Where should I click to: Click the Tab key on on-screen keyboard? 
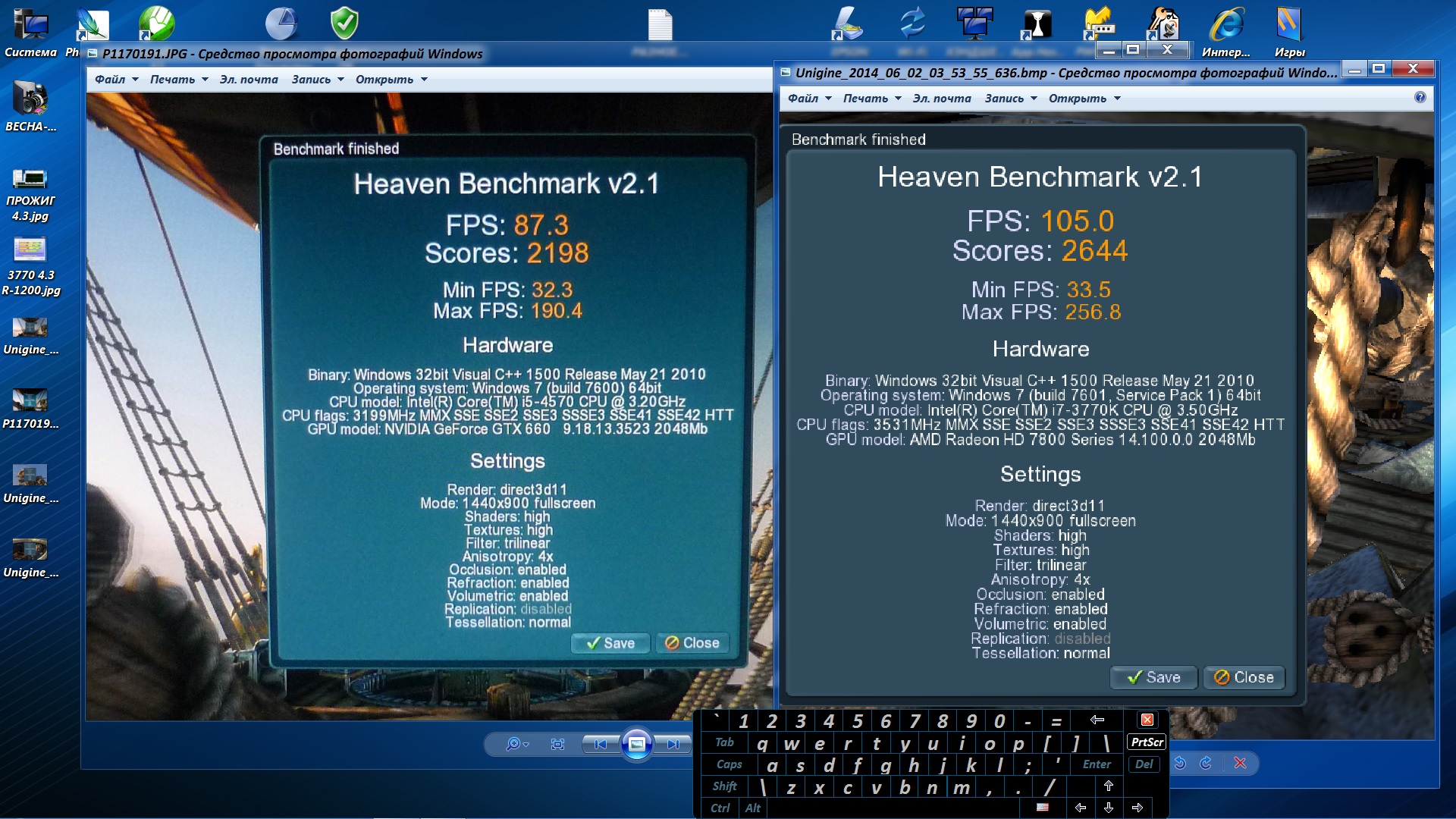[725, 742]
